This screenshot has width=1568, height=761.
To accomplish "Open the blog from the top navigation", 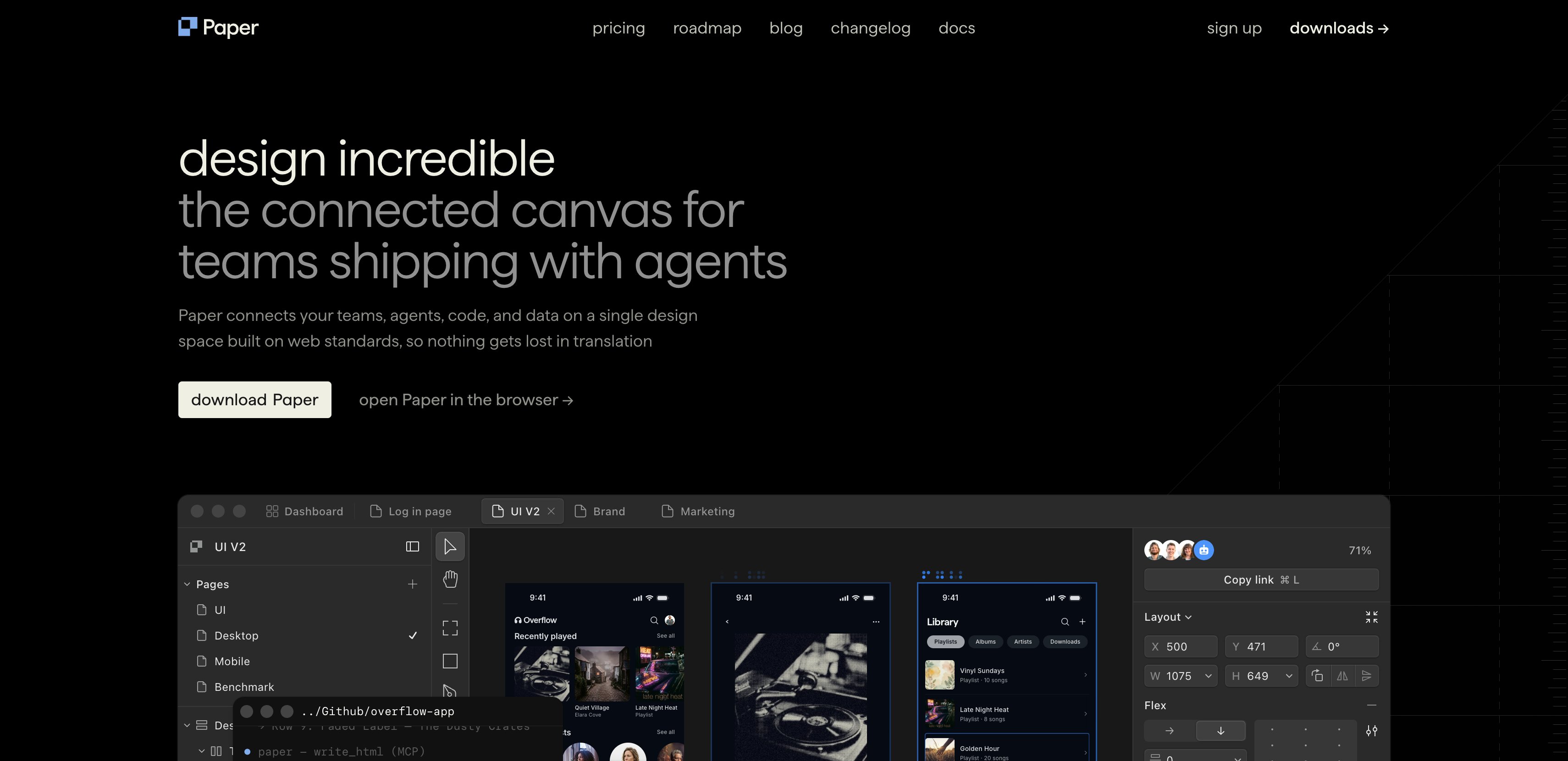I will (x=786, y=28).
